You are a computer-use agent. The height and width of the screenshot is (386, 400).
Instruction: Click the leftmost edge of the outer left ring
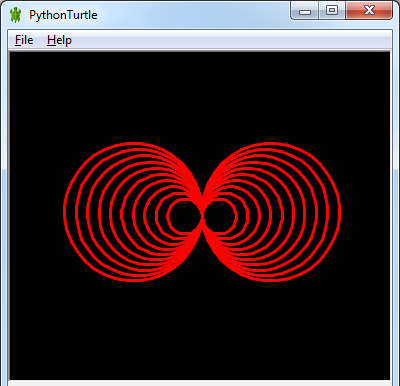pyautogui.click(x=64, y=212)
